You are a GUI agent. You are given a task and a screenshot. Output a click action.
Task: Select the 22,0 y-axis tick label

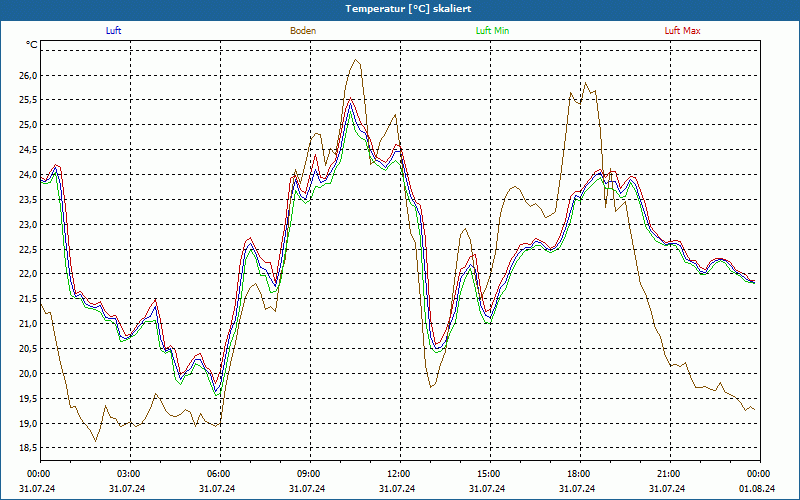pyautogui.click(x=27, y=274)
